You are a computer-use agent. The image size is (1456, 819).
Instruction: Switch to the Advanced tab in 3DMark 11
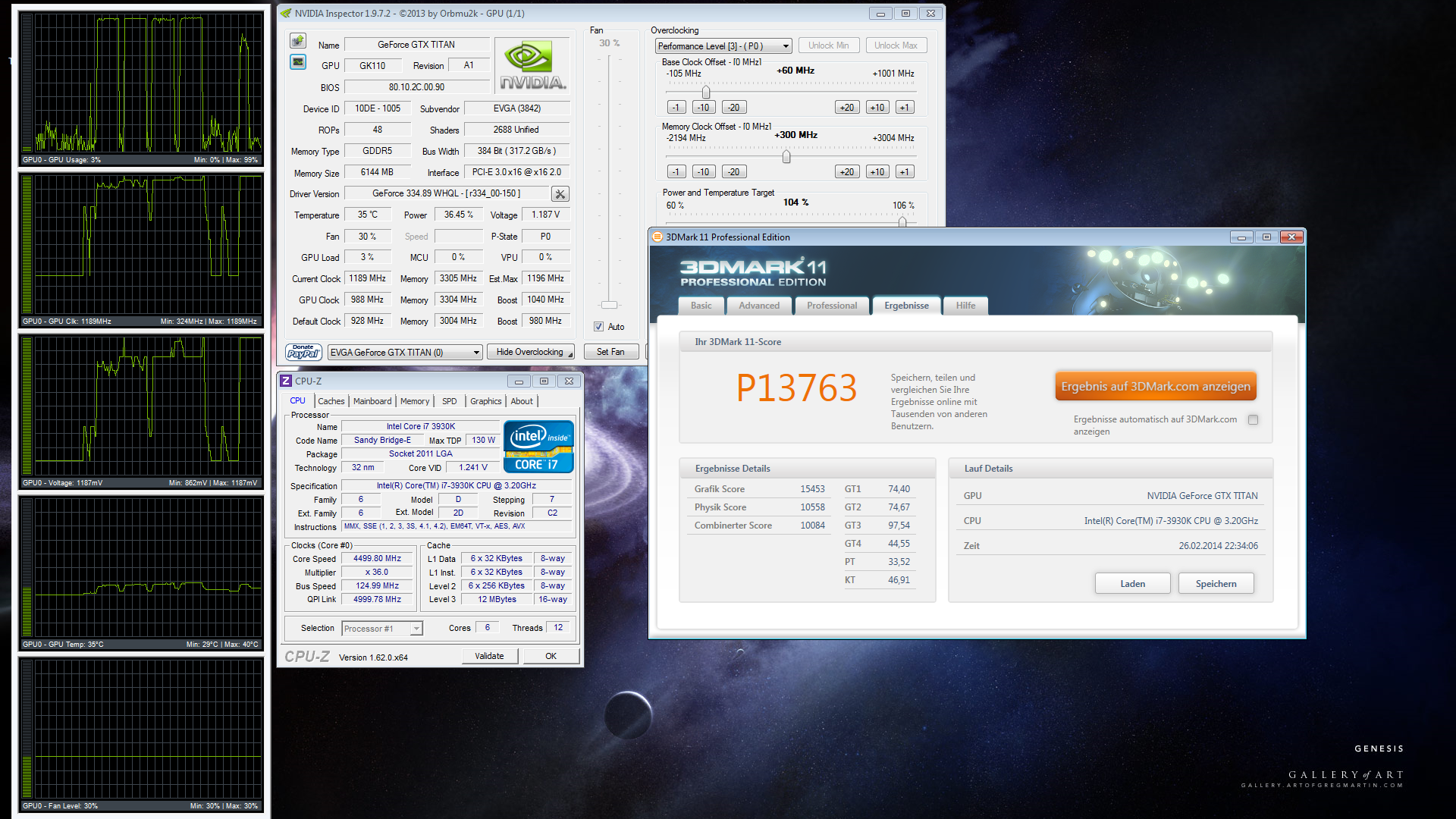pos(759,306)
